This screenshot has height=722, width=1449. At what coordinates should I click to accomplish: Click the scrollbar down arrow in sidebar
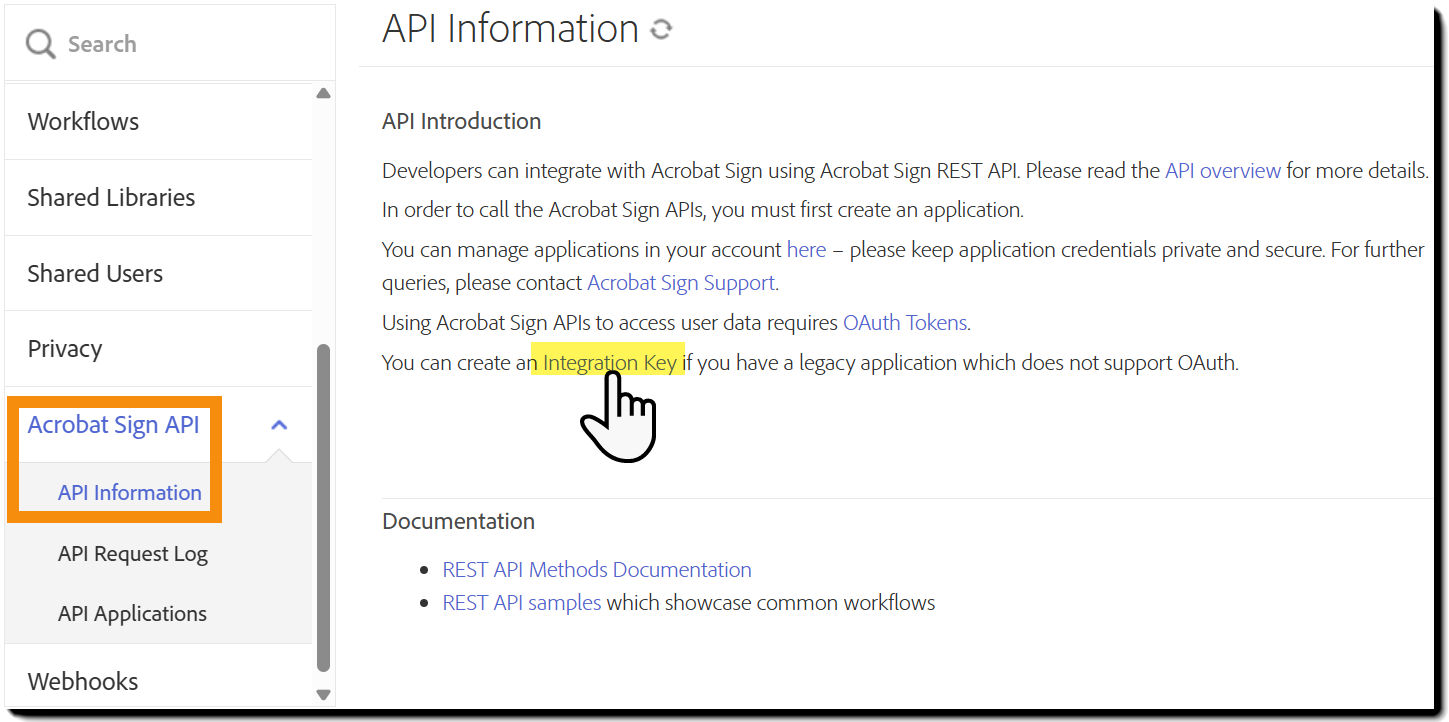point(323,693)
